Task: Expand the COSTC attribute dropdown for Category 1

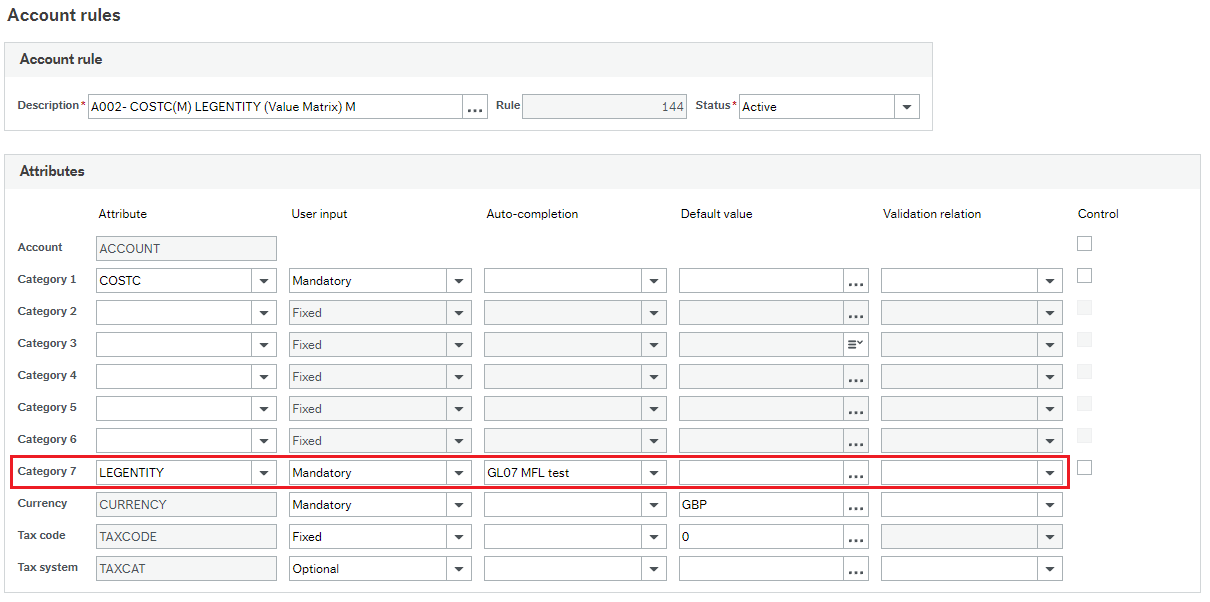Action: tap(263, 280)
